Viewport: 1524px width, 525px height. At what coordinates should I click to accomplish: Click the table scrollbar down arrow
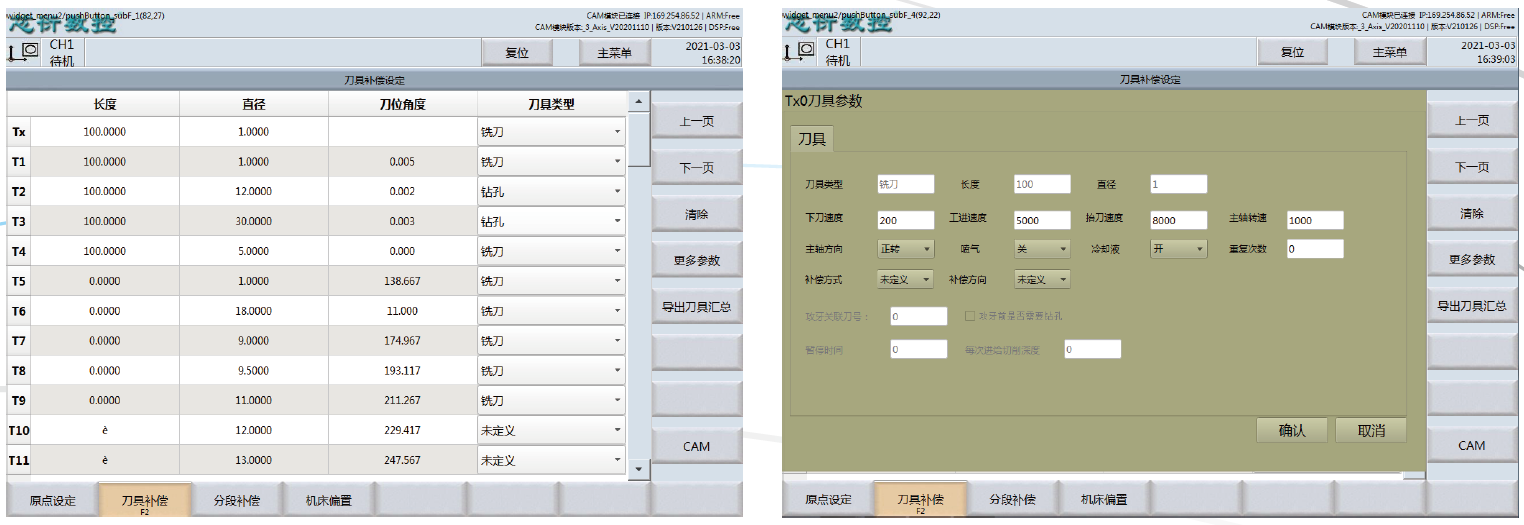637,467
